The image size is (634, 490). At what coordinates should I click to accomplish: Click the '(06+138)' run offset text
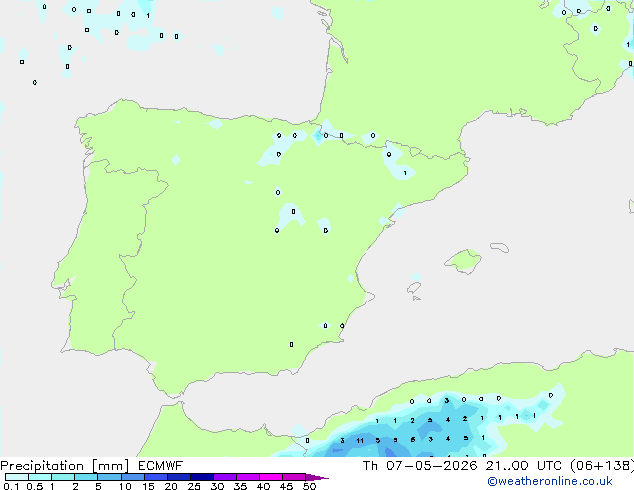(602, 466)
